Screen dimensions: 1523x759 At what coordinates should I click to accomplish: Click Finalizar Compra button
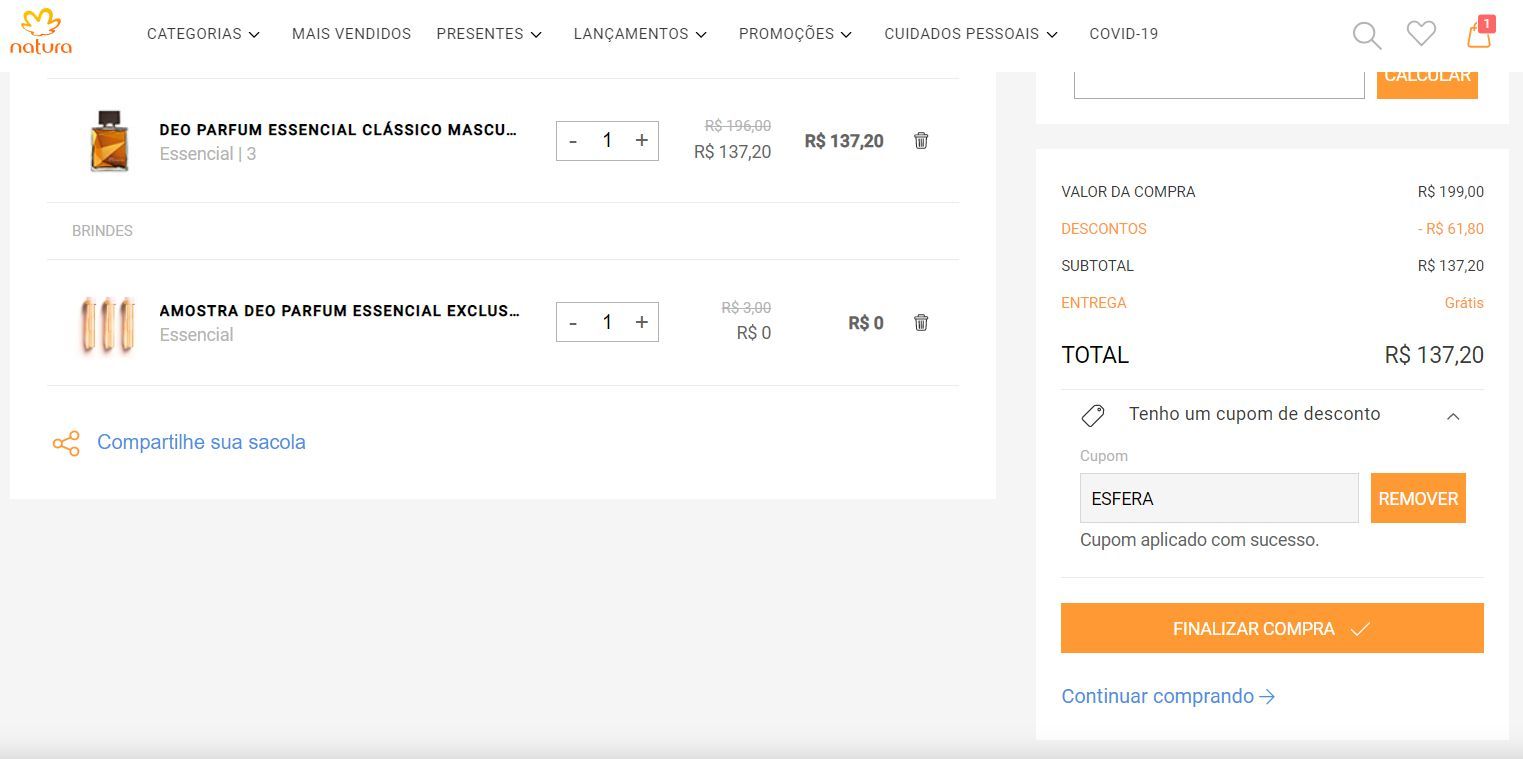(1272, 628)
